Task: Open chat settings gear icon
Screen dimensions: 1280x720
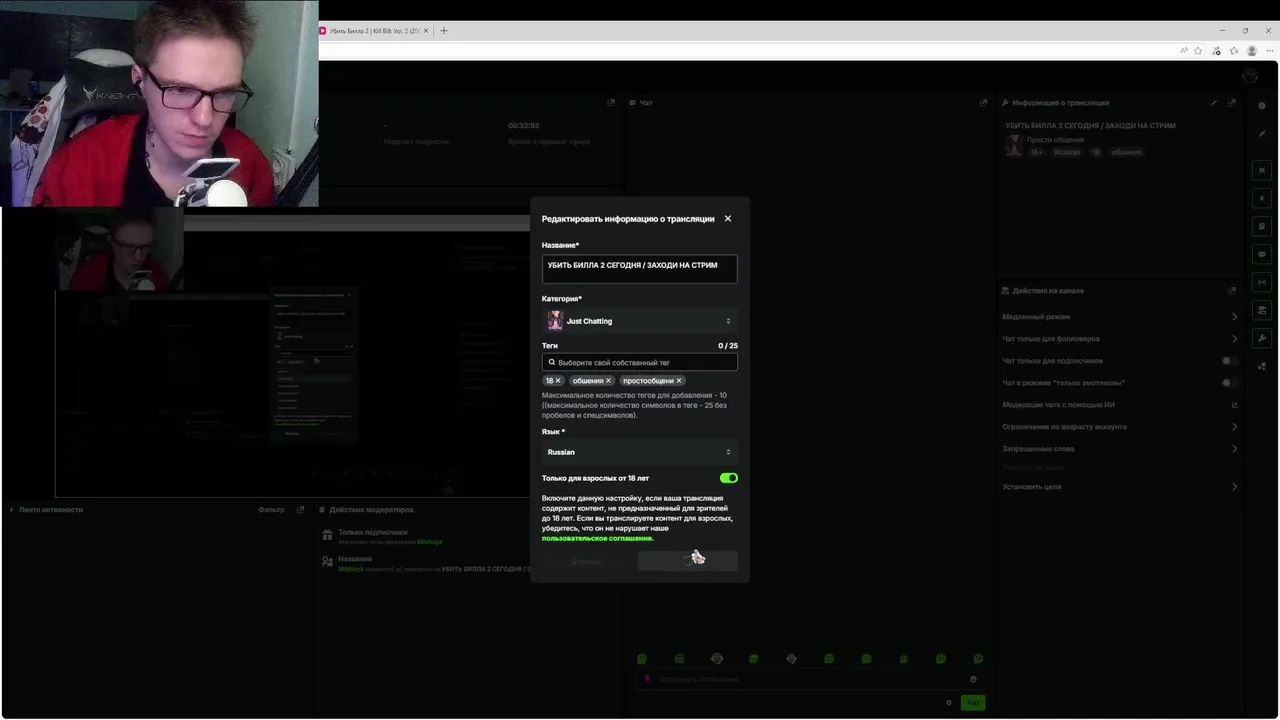Action: pos(949,703)
